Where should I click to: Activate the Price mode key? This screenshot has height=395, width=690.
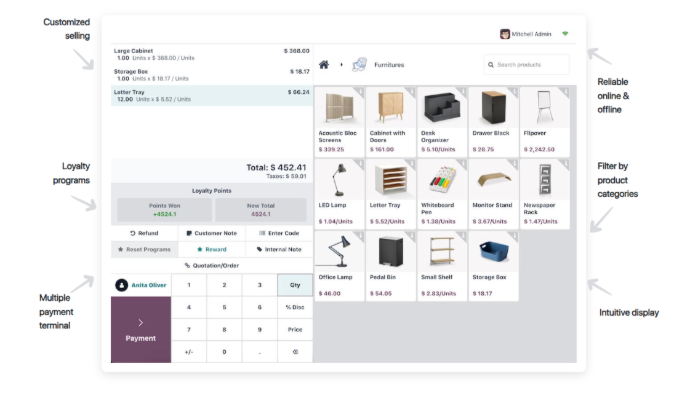point(295,329)
